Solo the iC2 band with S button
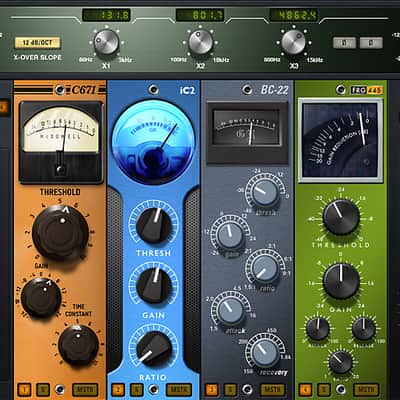The height and width of the screenshot is (400, 400). 136,390
